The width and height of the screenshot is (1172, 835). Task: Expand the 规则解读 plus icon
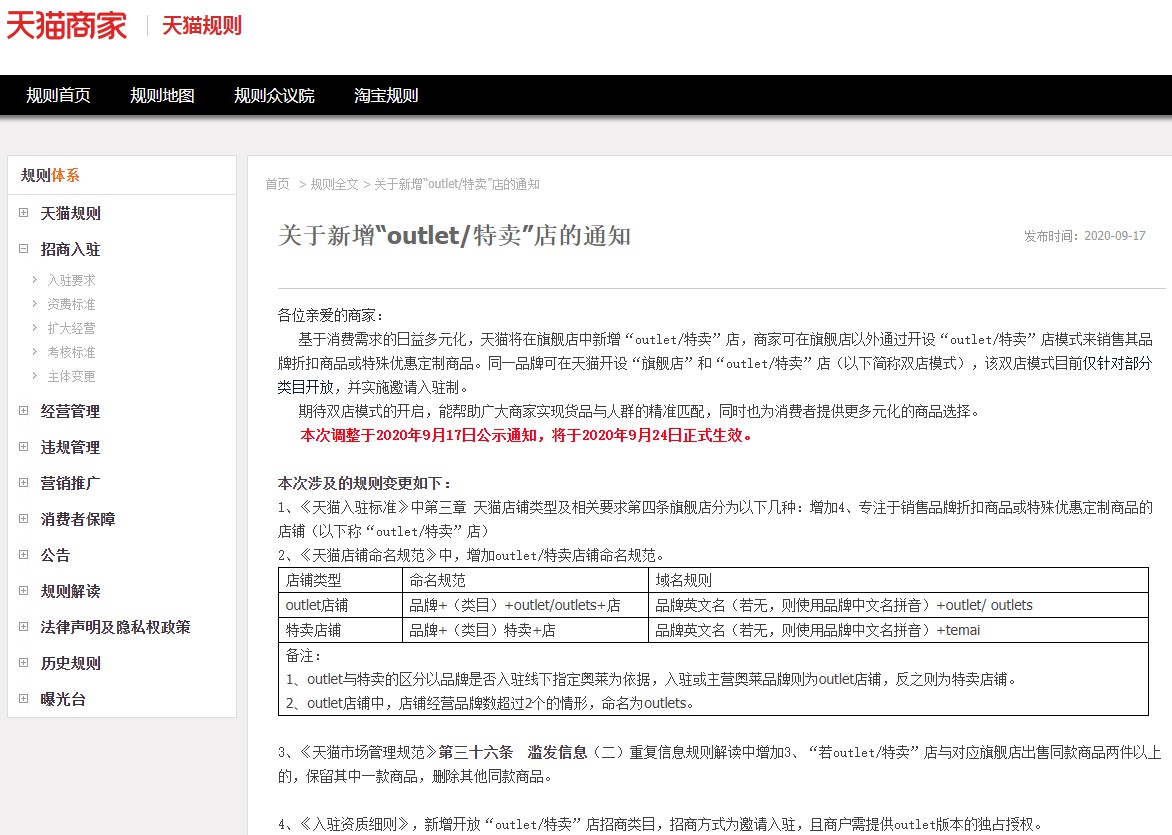23,591
